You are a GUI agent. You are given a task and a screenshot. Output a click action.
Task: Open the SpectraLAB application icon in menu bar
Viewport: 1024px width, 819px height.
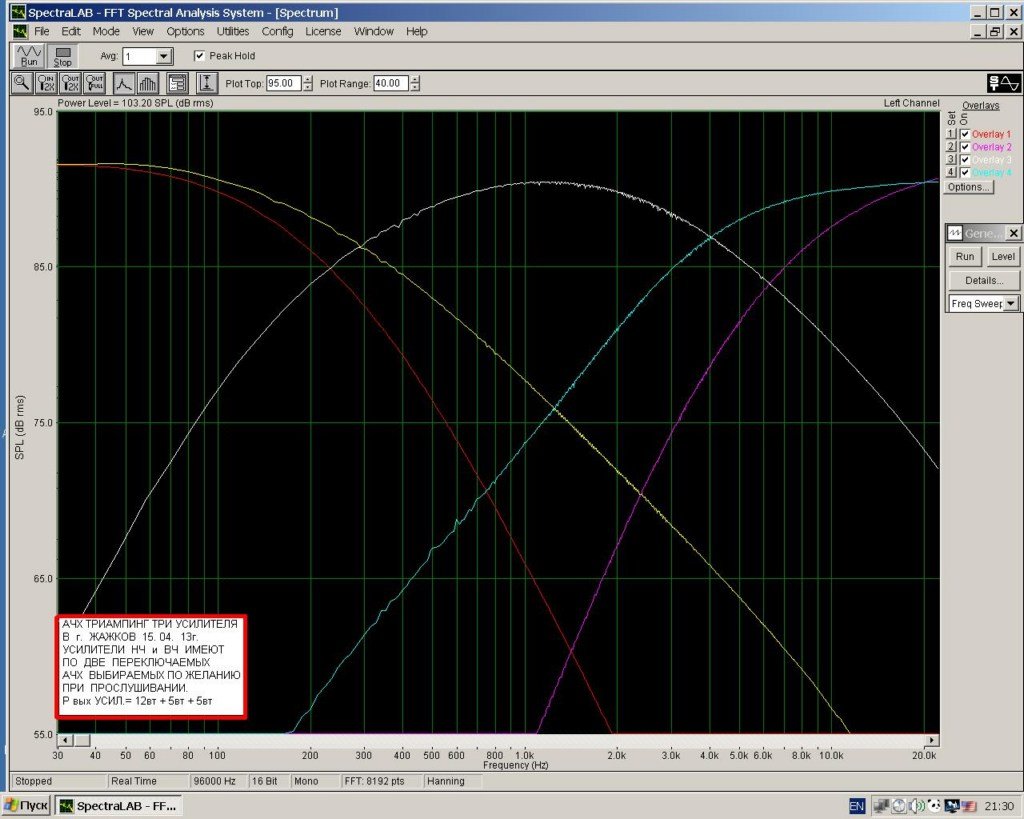[20, 31]
